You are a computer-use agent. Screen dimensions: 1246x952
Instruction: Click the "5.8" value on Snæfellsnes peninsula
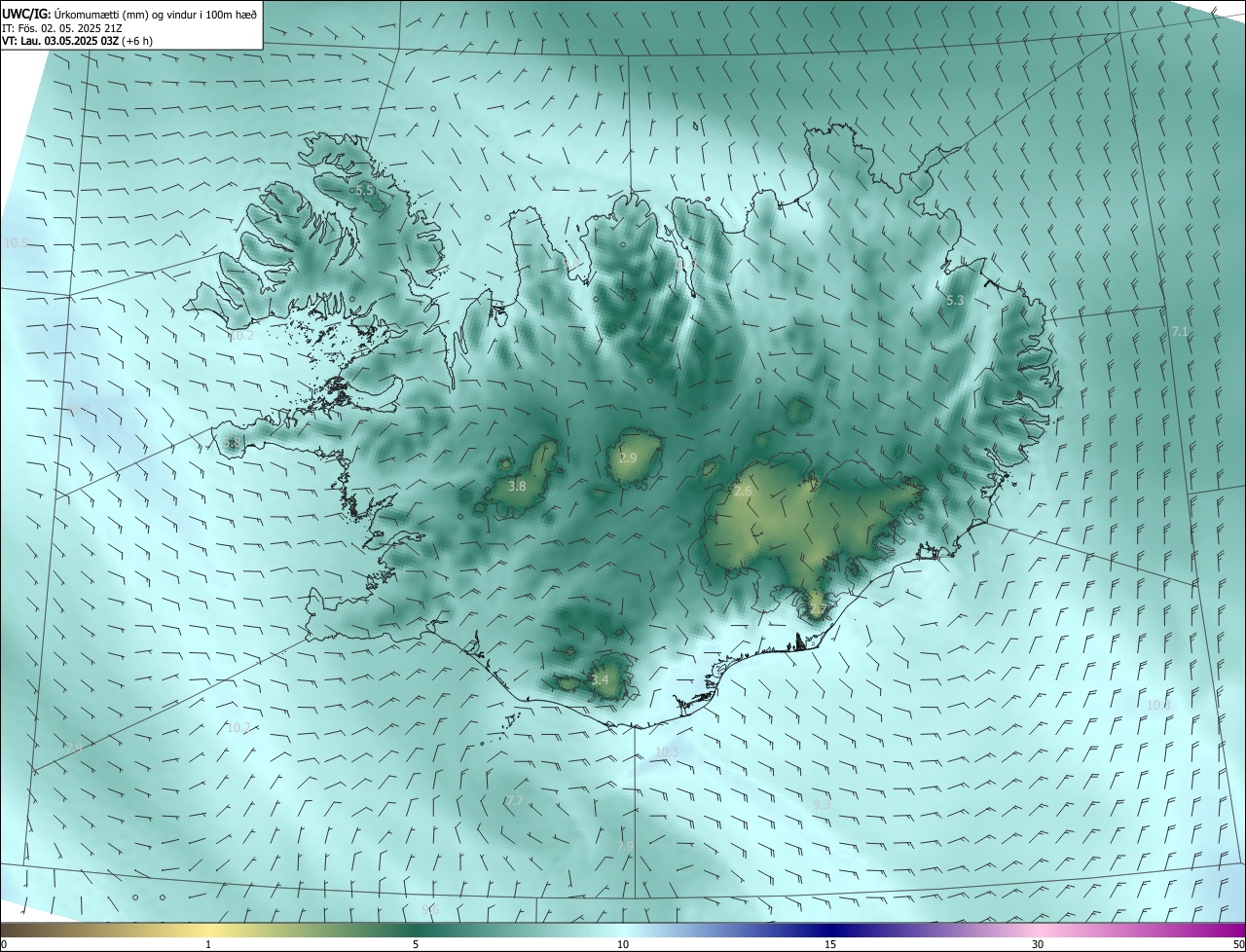click(x=231, y=444)
